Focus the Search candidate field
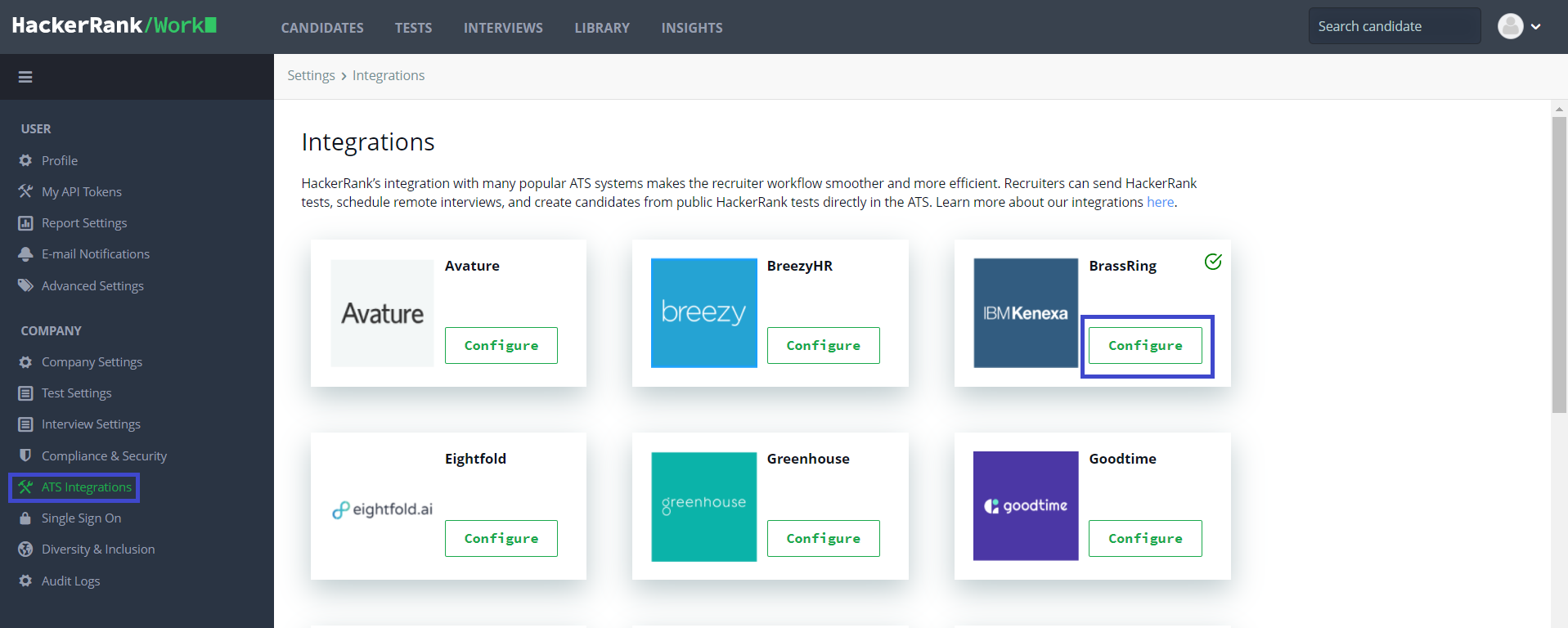The image size is (1568, 628). pyautogui.click(x=1395, y=26)
